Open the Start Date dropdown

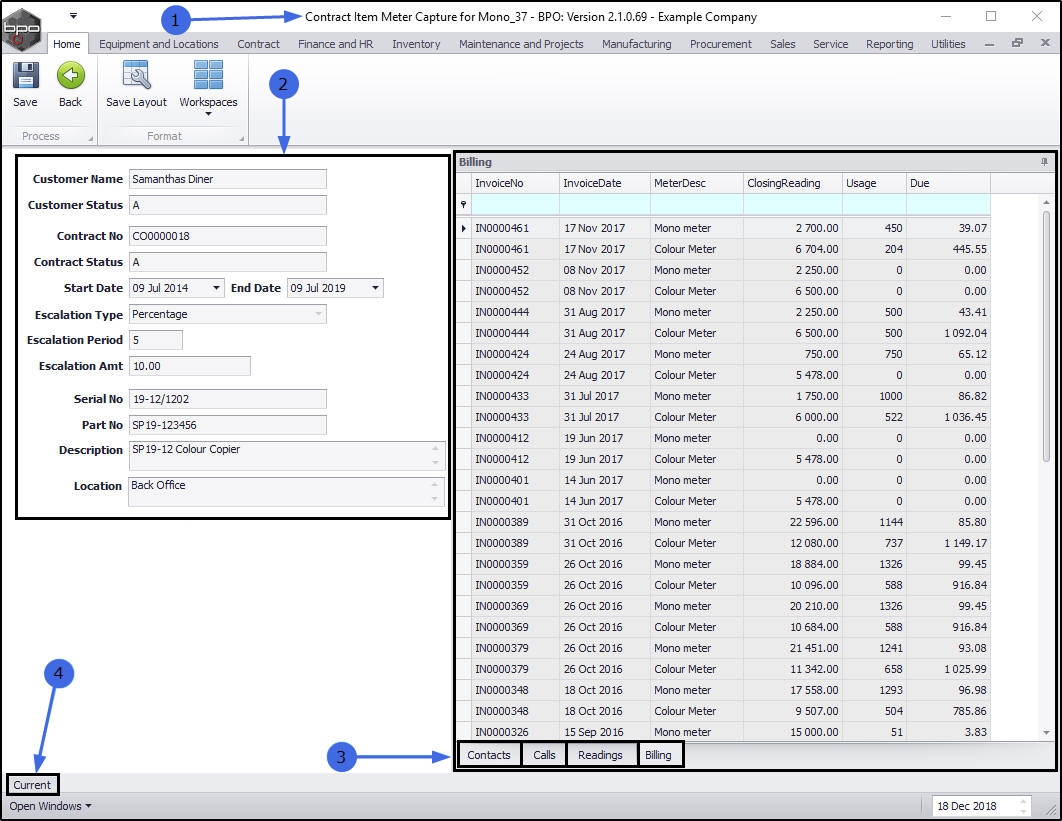(216, 288)
